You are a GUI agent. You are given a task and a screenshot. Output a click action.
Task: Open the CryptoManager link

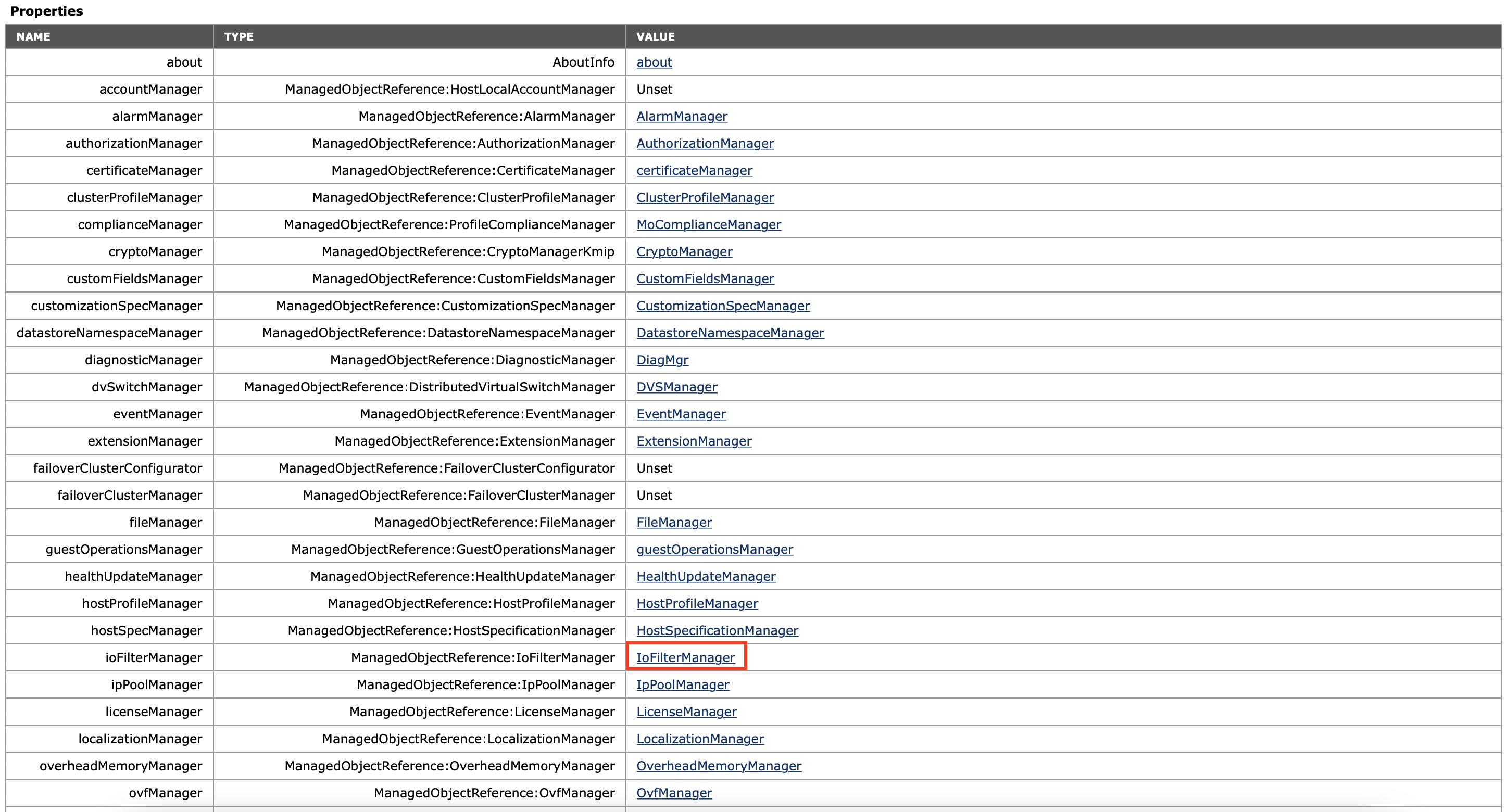pyautogui.click(x=684, y=251)
